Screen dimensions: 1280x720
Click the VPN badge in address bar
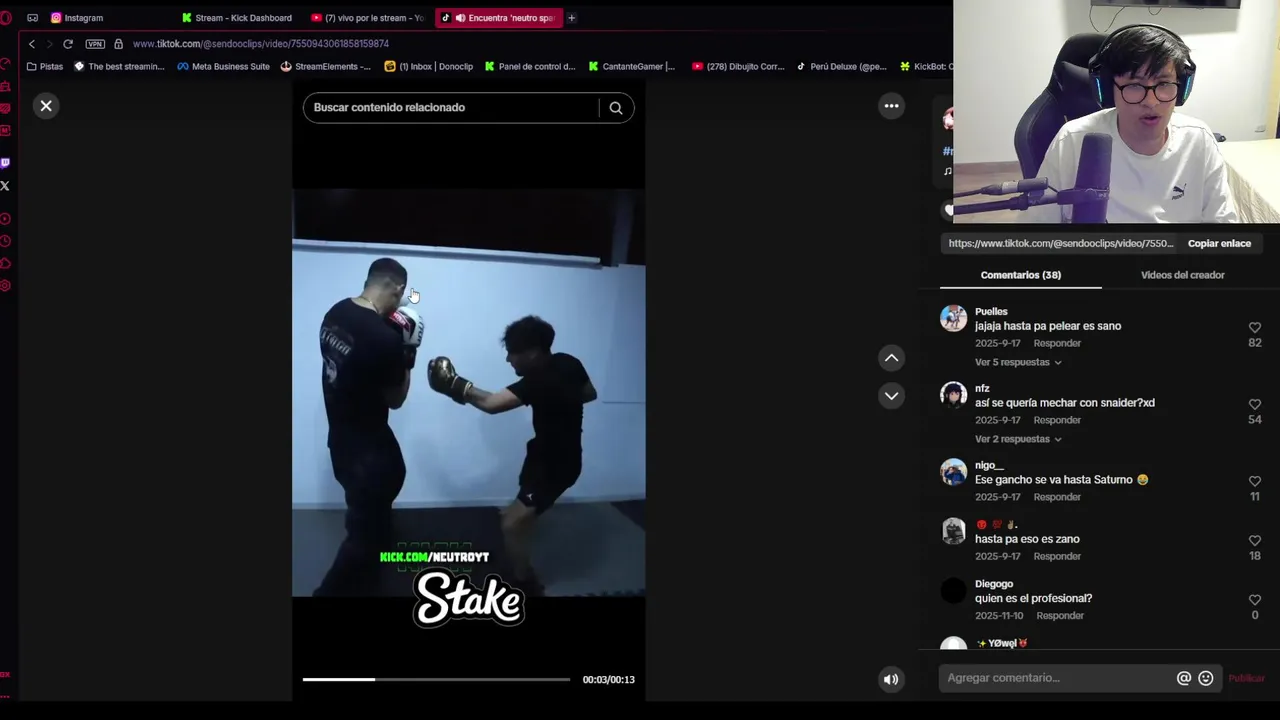pos(95,44)
